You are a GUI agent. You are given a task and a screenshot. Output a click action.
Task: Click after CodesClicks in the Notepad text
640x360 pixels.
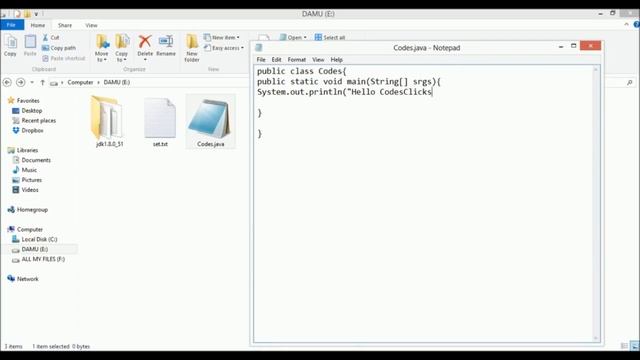433,92
